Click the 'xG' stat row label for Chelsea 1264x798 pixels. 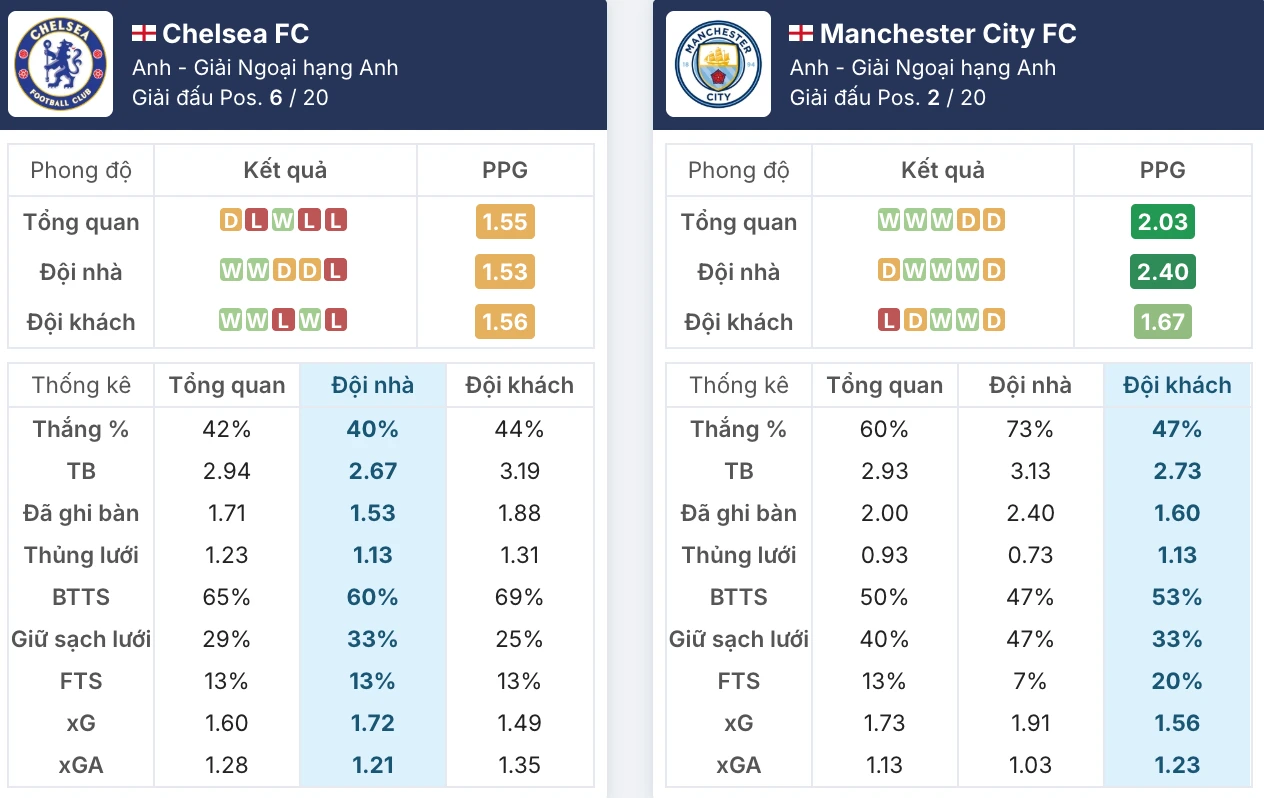80,723
